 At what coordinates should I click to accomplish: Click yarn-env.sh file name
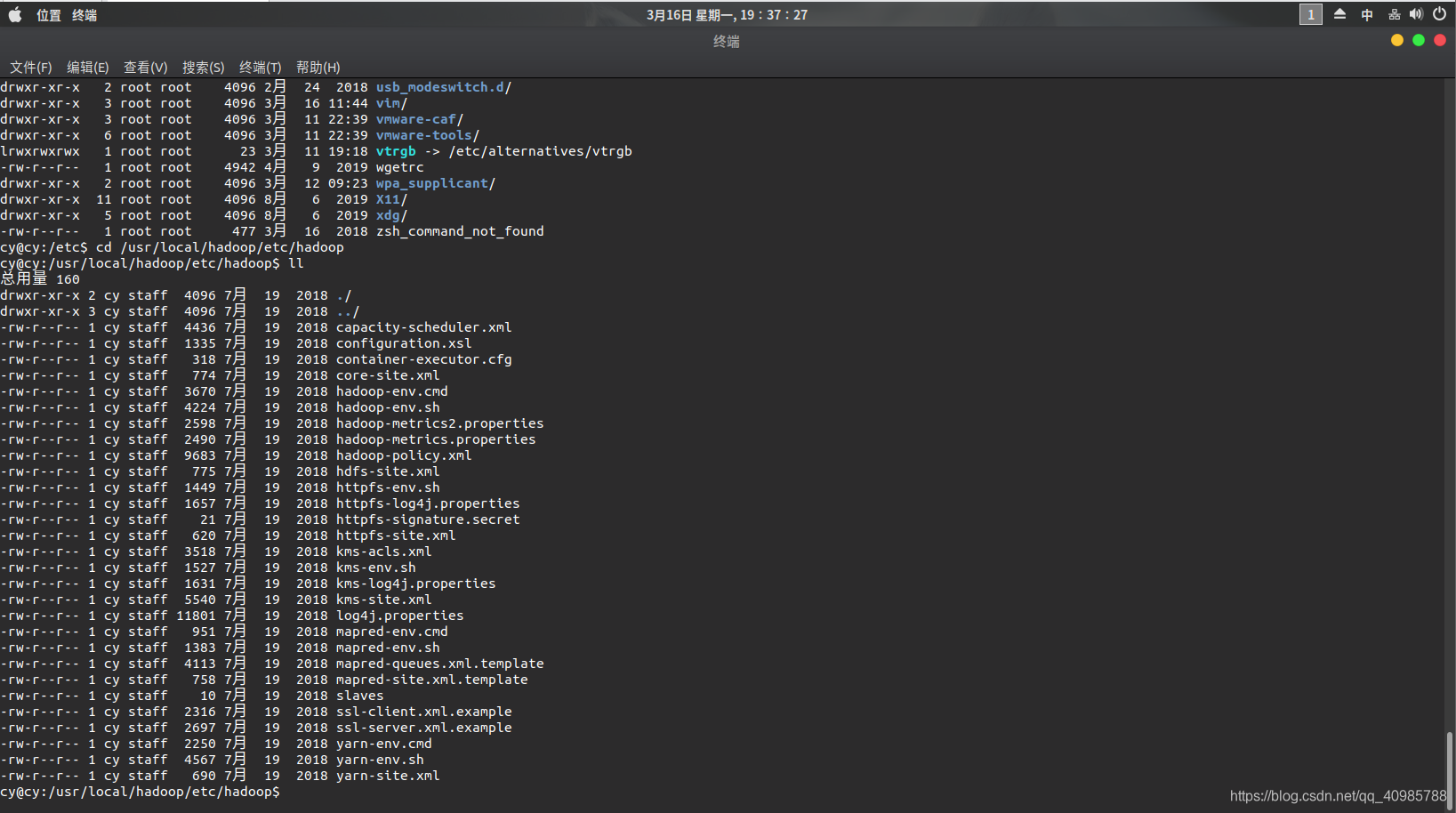pyautogui.click(x=380, y=760)
